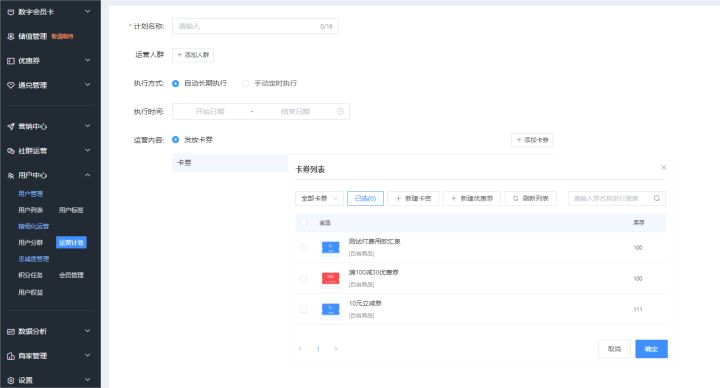The height and width of the screenshot is (388, 720).
Task: Go to previous page in card list pagination
Action: (x=300, y=349)
